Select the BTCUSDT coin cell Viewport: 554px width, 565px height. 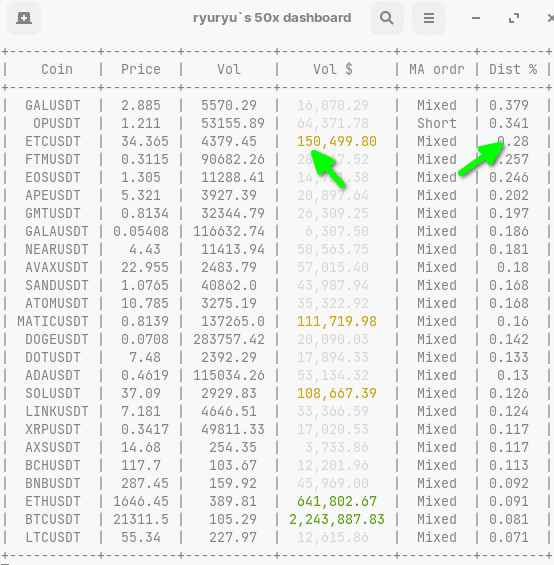pos(53,520)
